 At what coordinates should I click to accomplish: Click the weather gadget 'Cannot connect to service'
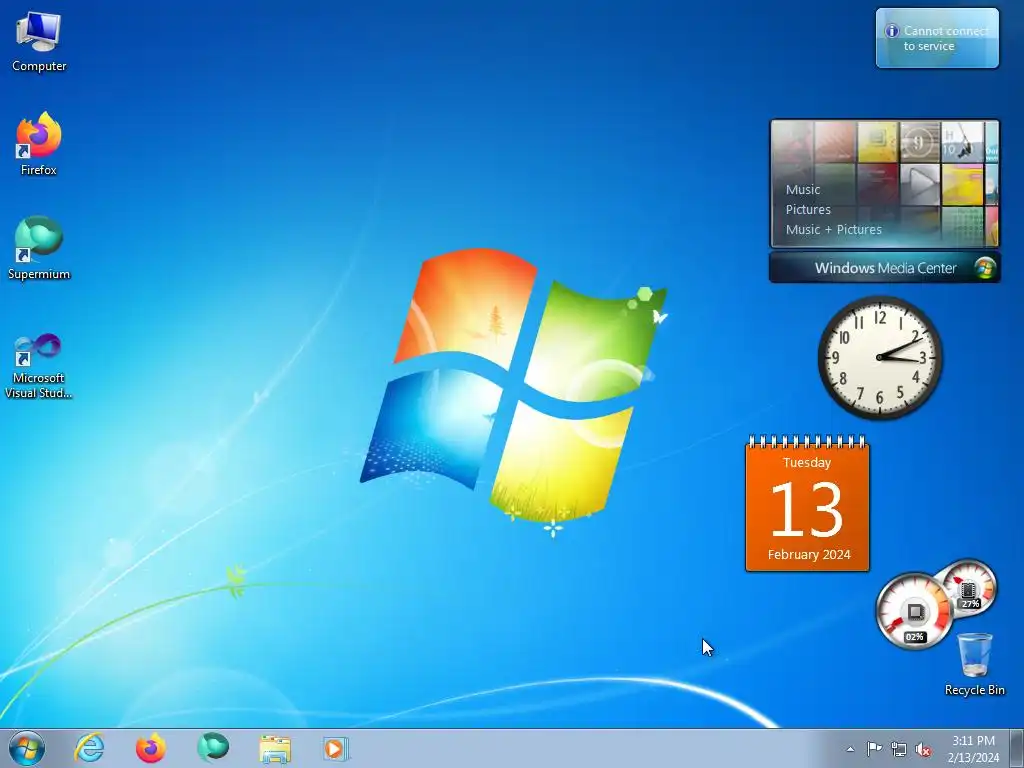coord(937,38)
